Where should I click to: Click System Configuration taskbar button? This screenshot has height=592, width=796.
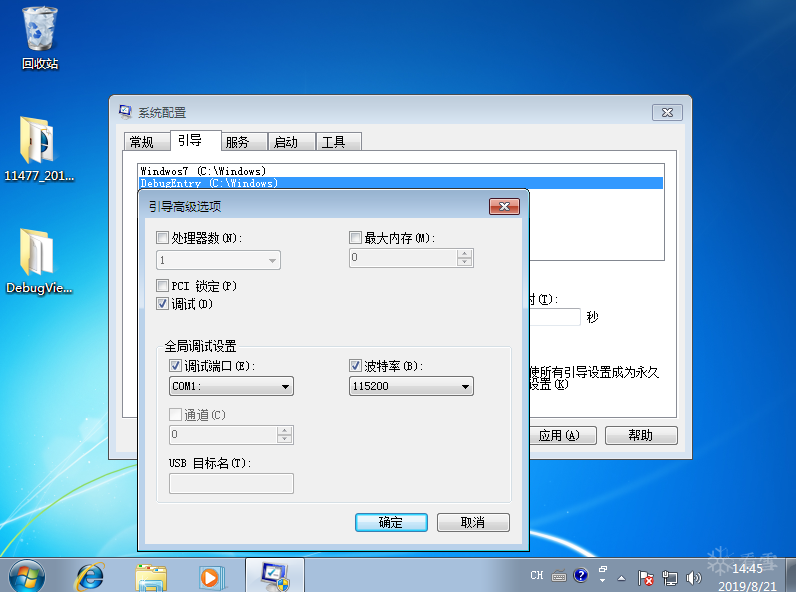[275, 576]
